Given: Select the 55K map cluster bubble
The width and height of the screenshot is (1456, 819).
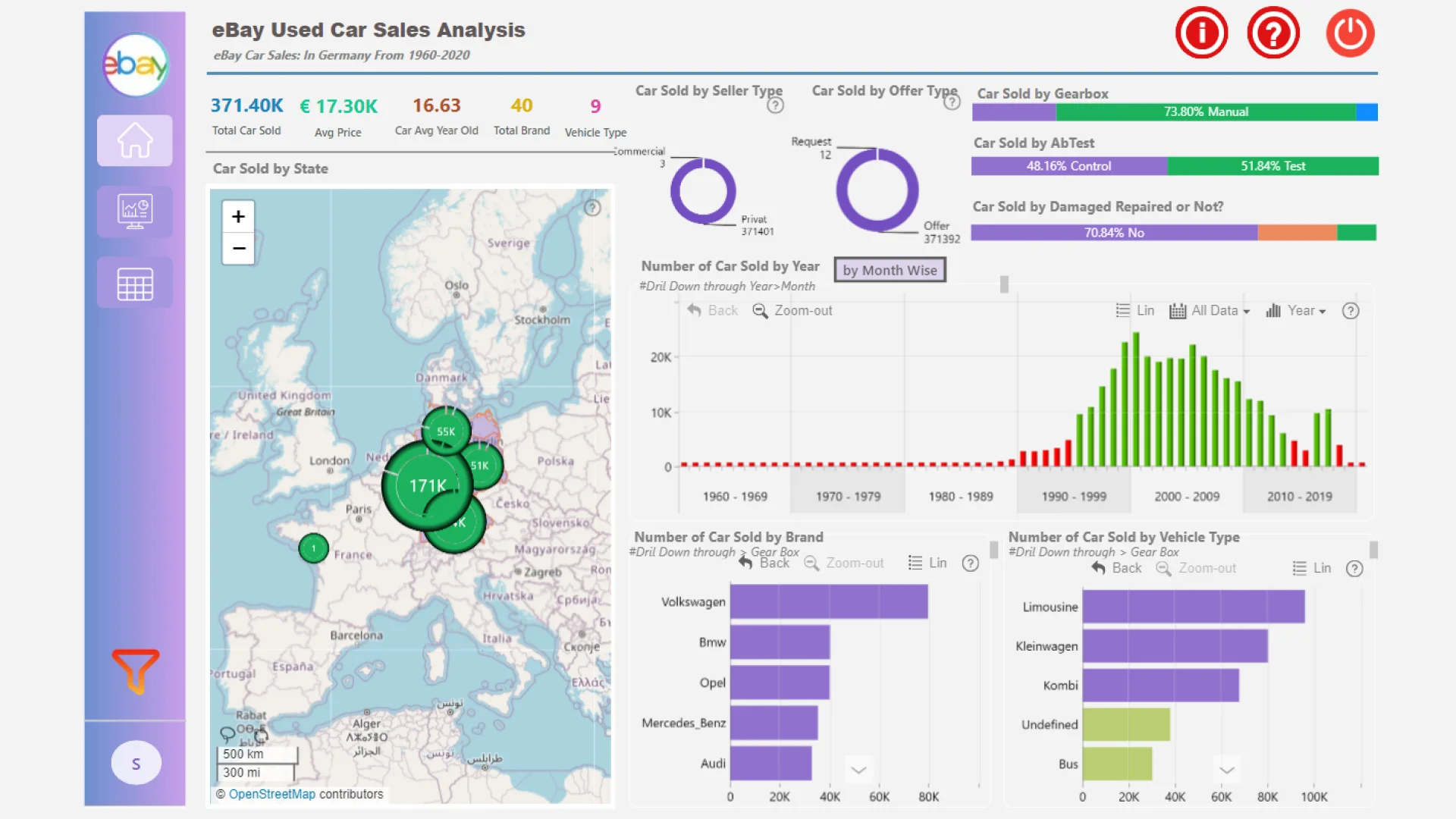Looking at the screenshot, I should 446,431.
